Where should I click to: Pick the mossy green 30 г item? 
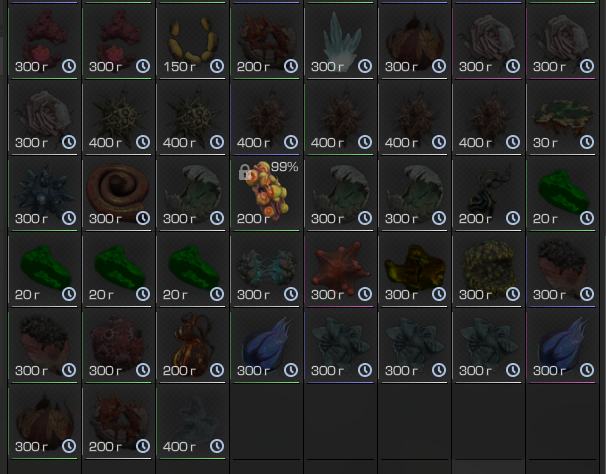coord(562,116)
